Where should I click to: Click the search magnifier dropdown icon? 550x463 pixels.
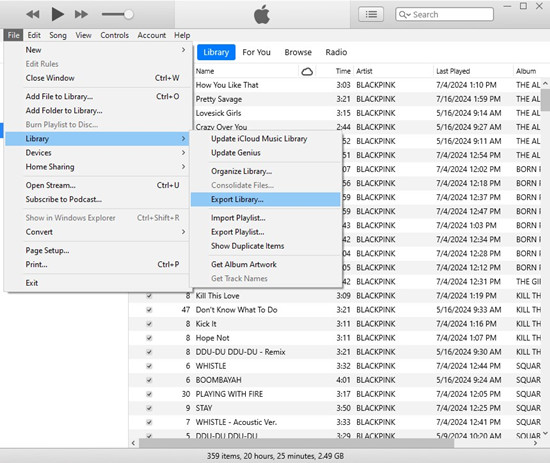pyautogui.click(x=404, y=14)
